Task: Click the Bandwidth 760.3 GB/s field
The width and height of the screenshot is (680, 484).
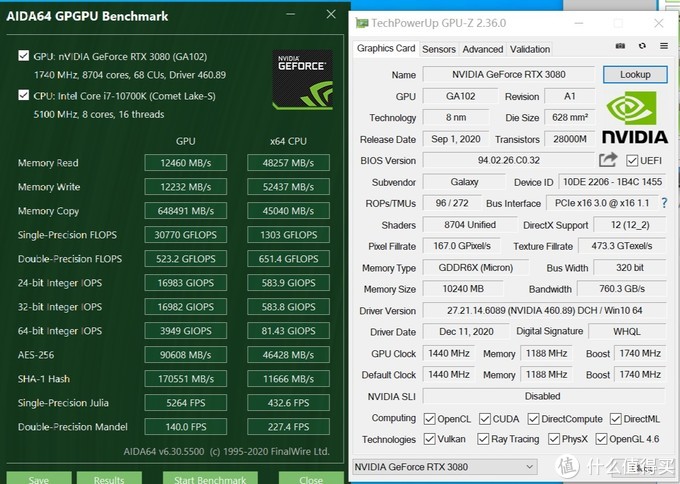Action: click(x=622, y=289)
